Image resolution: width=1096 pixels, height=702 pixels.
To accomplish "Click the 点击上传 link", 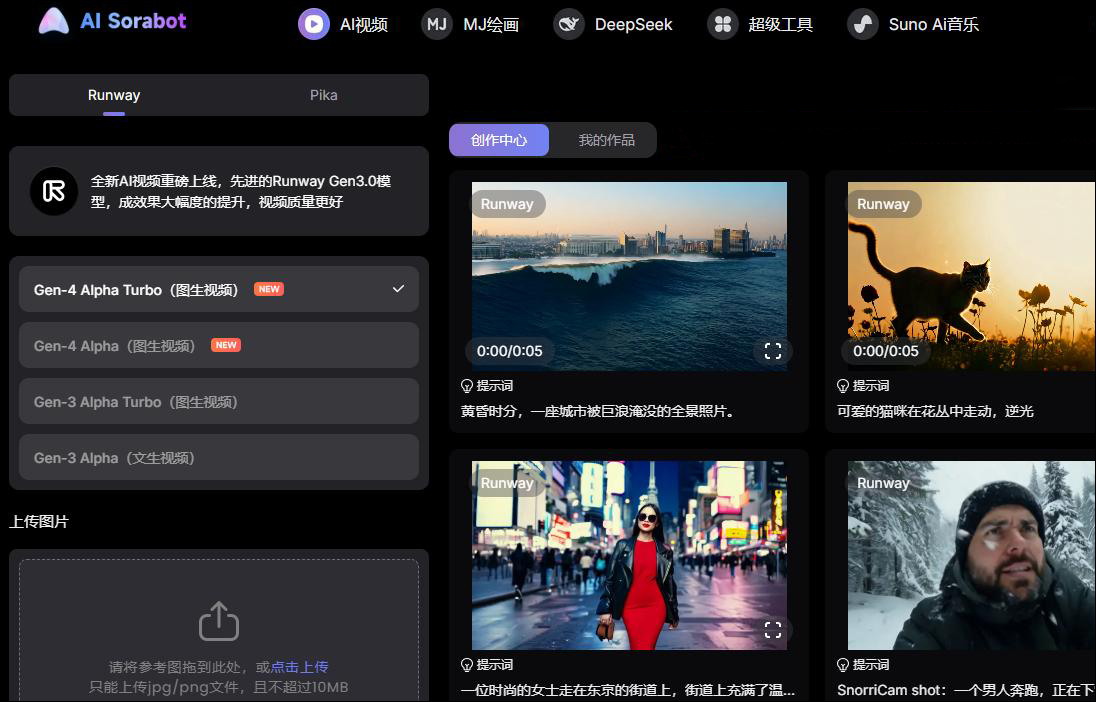I will pos(299,667).
